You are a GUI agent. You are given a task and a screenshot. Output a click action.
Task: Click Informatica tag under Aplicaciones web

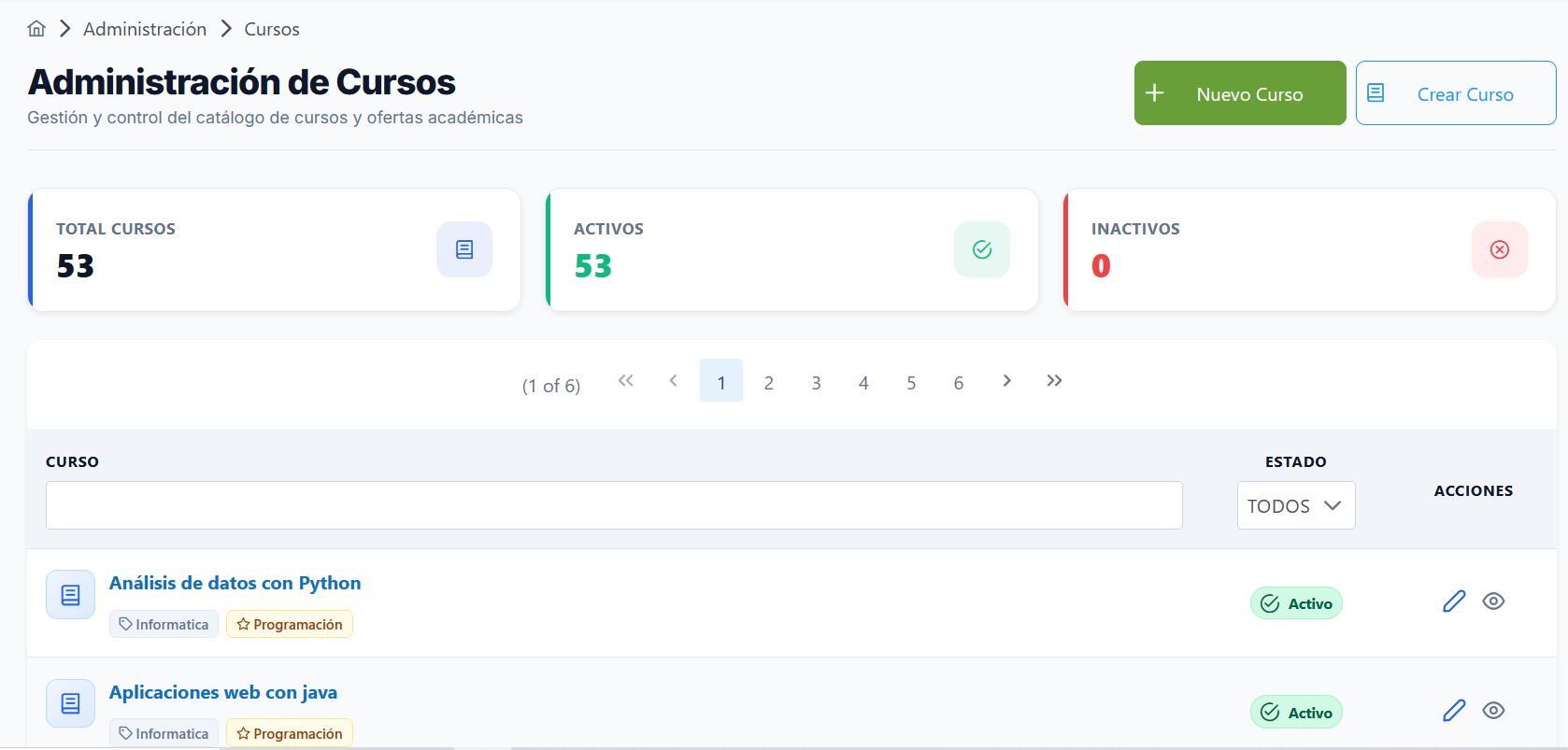point(164,733)
